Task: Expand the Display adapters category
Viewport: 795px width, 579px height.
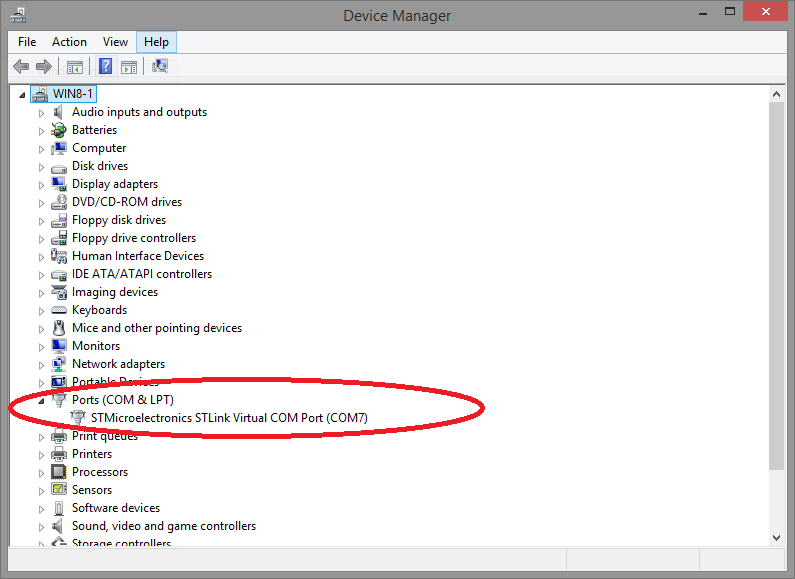Action: (42, 185)
